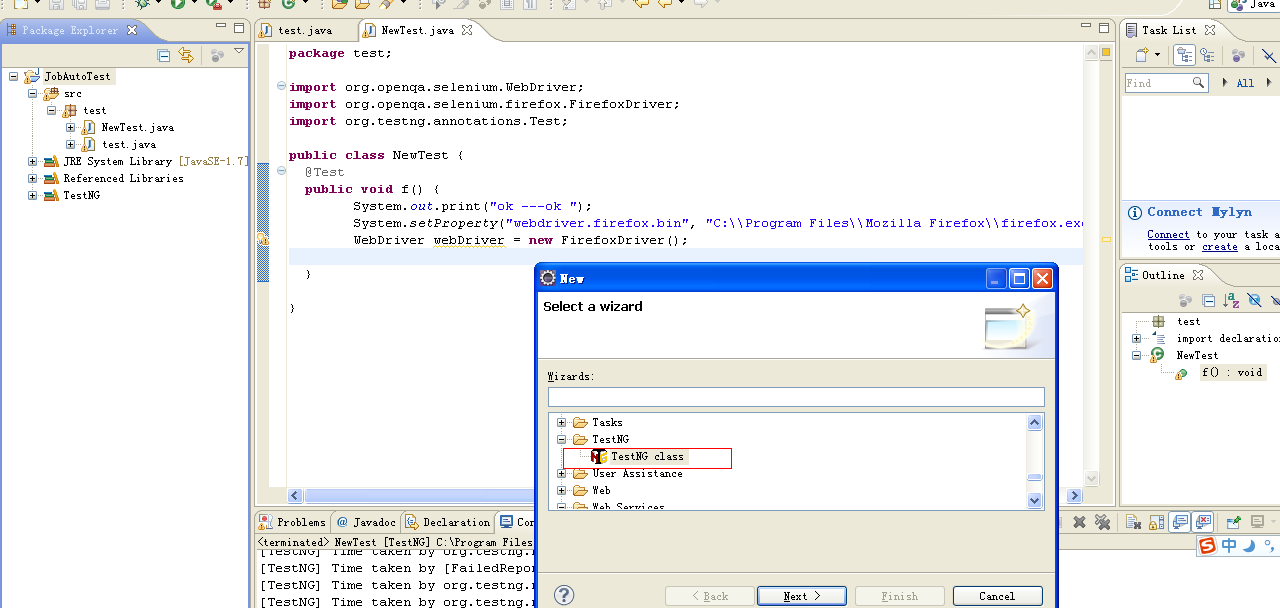Expand the Referenced Libraries node
The width and height of the screenshot is (1280, 608).
33,178
